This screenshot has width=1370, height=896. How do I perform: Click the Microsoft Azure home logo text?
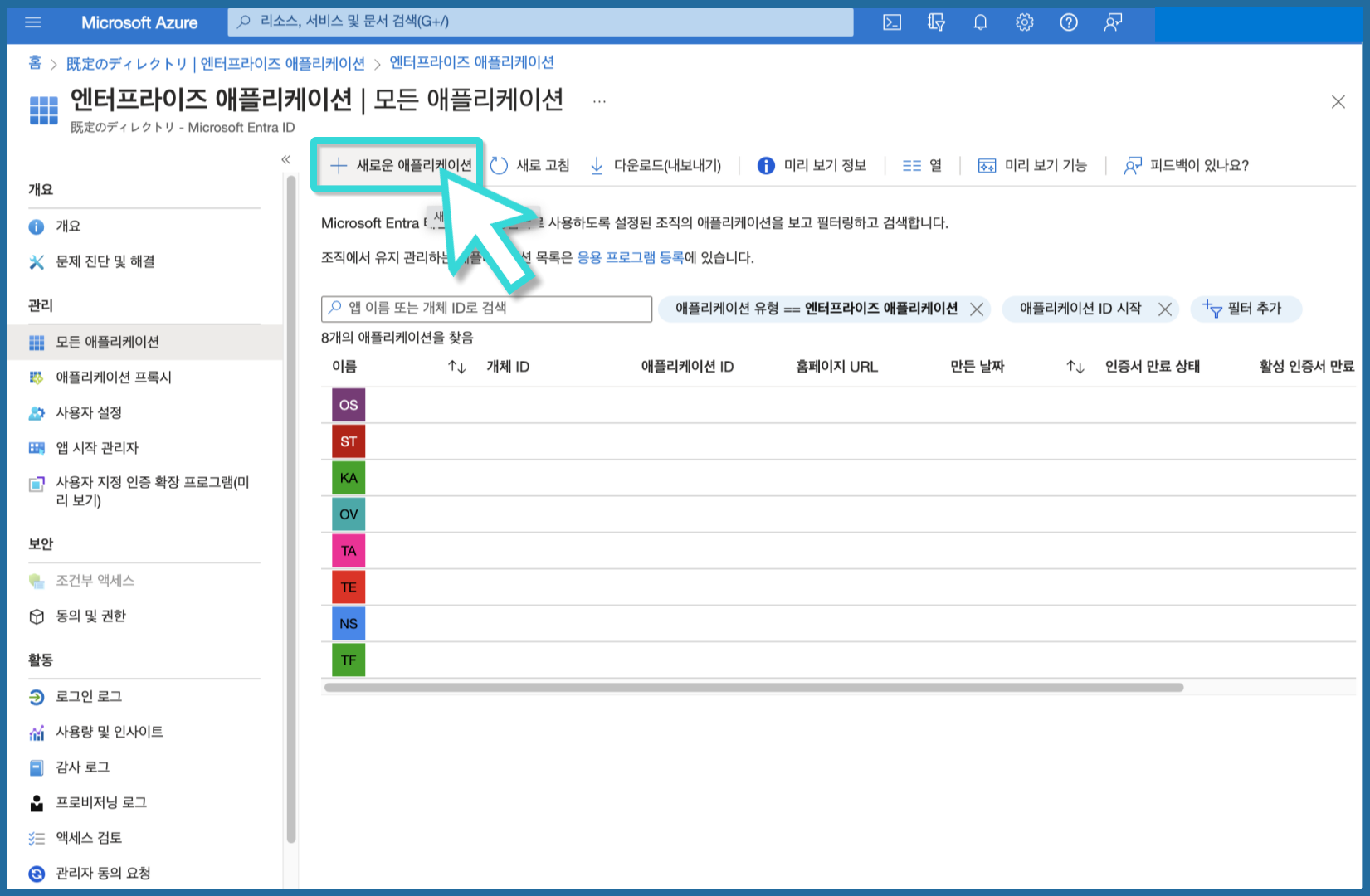coord(139,22)
